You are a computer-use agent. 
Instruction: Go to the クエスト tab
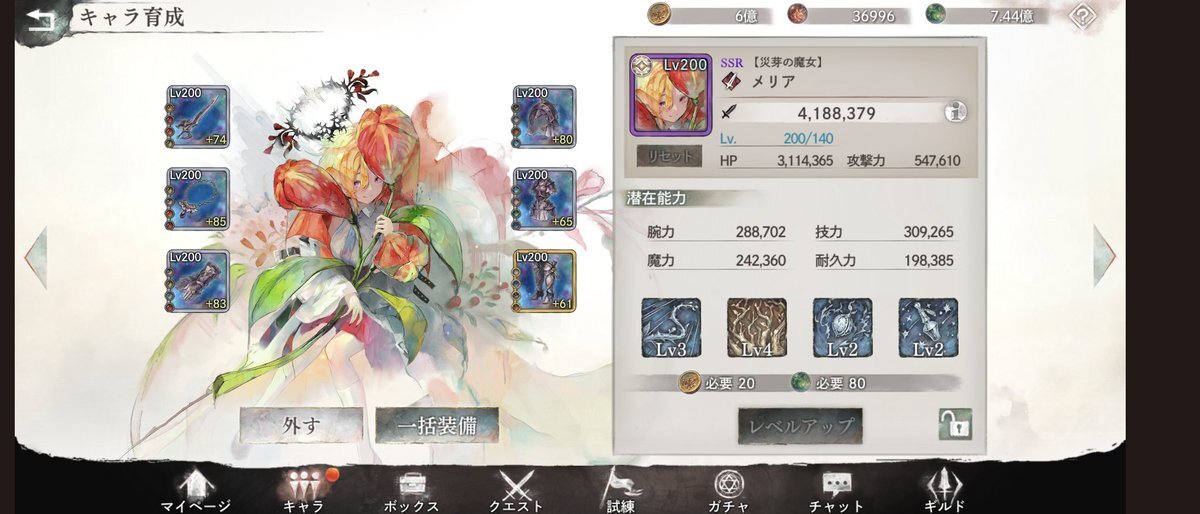point(519,493)
